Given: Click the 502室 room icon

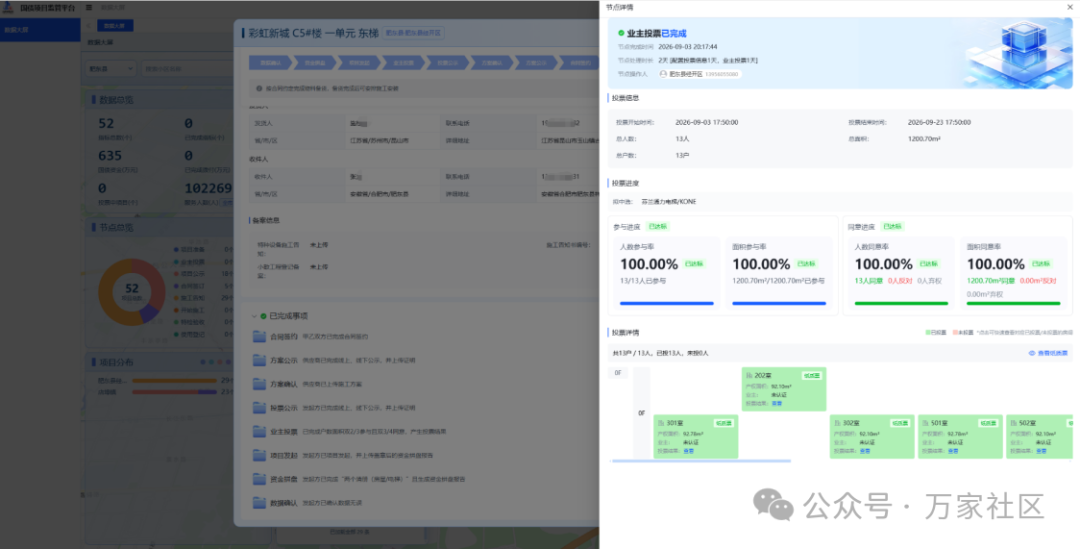Looking at the screenshot, I should [x=1014, y=423].
